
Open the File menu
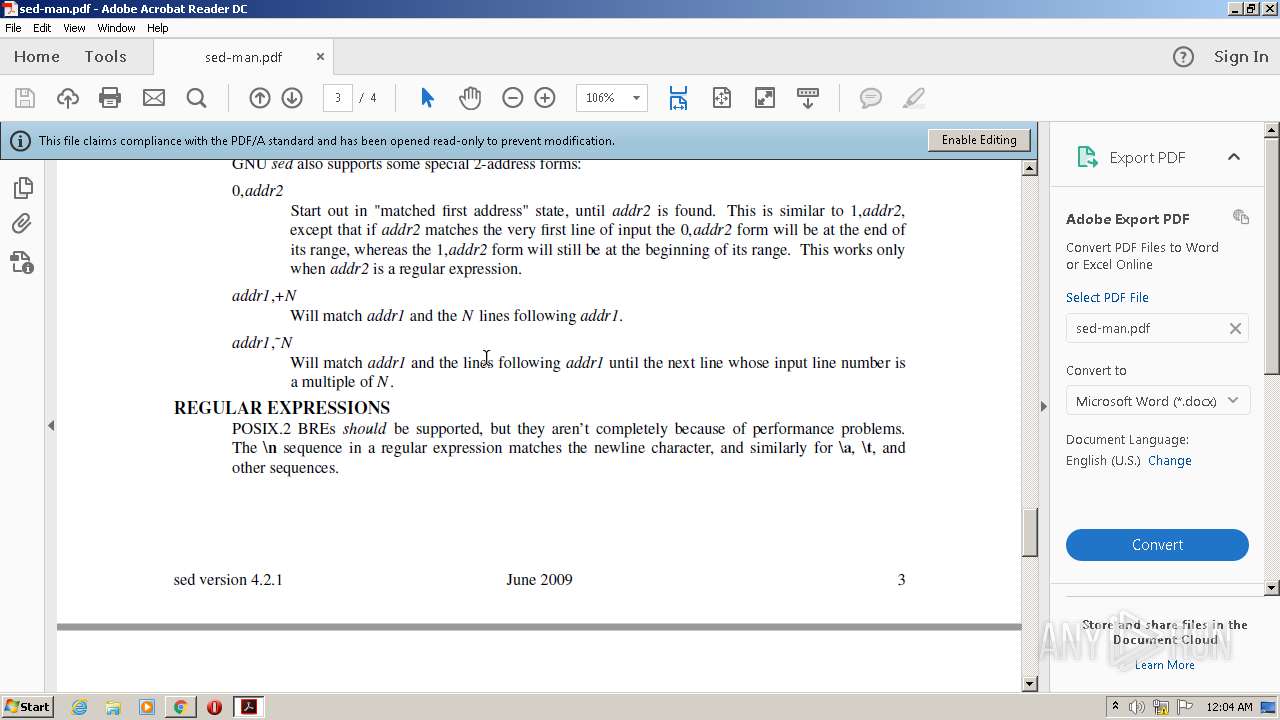pos(13,28)
